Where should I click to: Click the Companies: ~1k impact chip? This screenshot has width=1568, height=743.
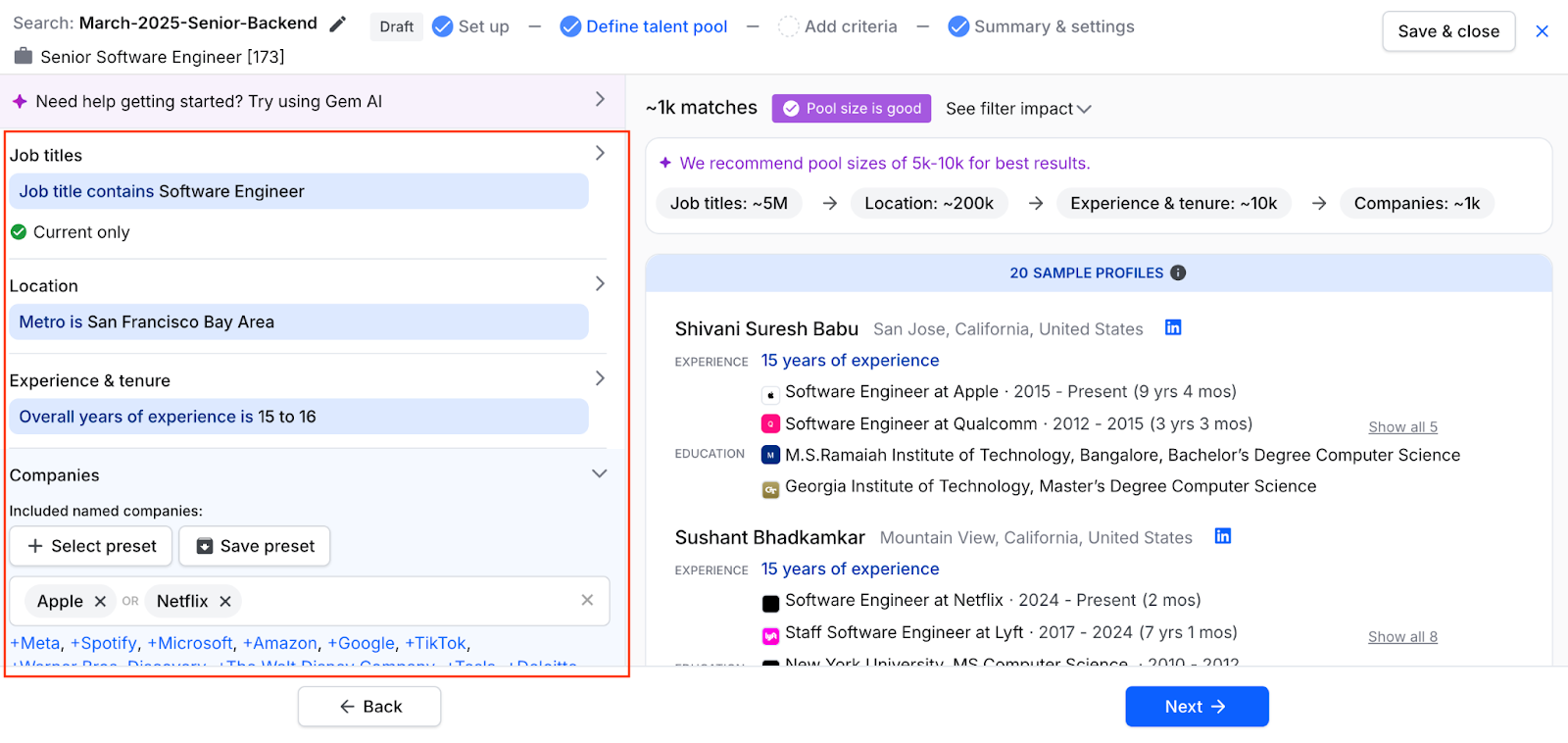[1417, 203]
